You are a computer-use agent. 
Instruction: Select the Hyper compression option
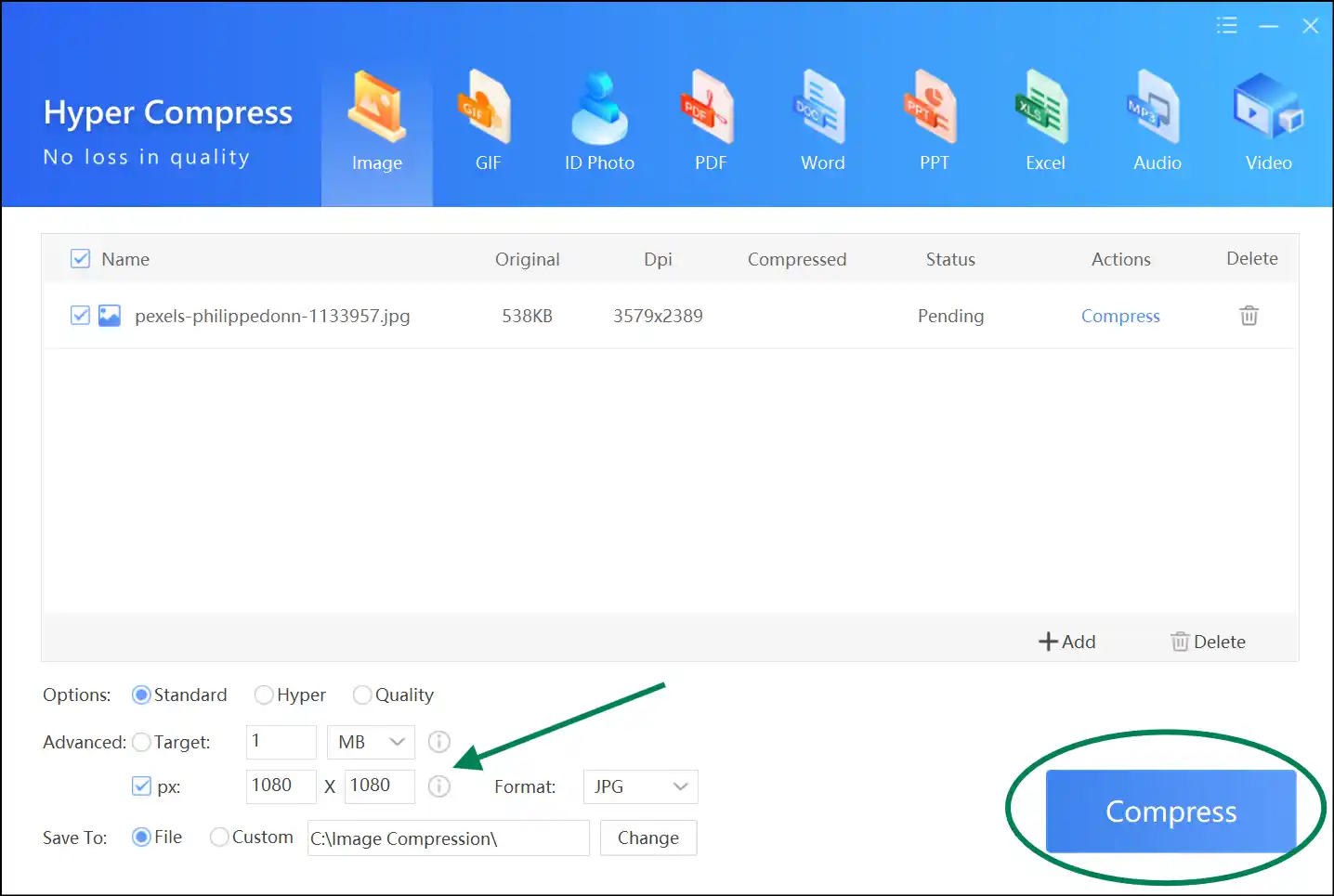tap(290, 695)
